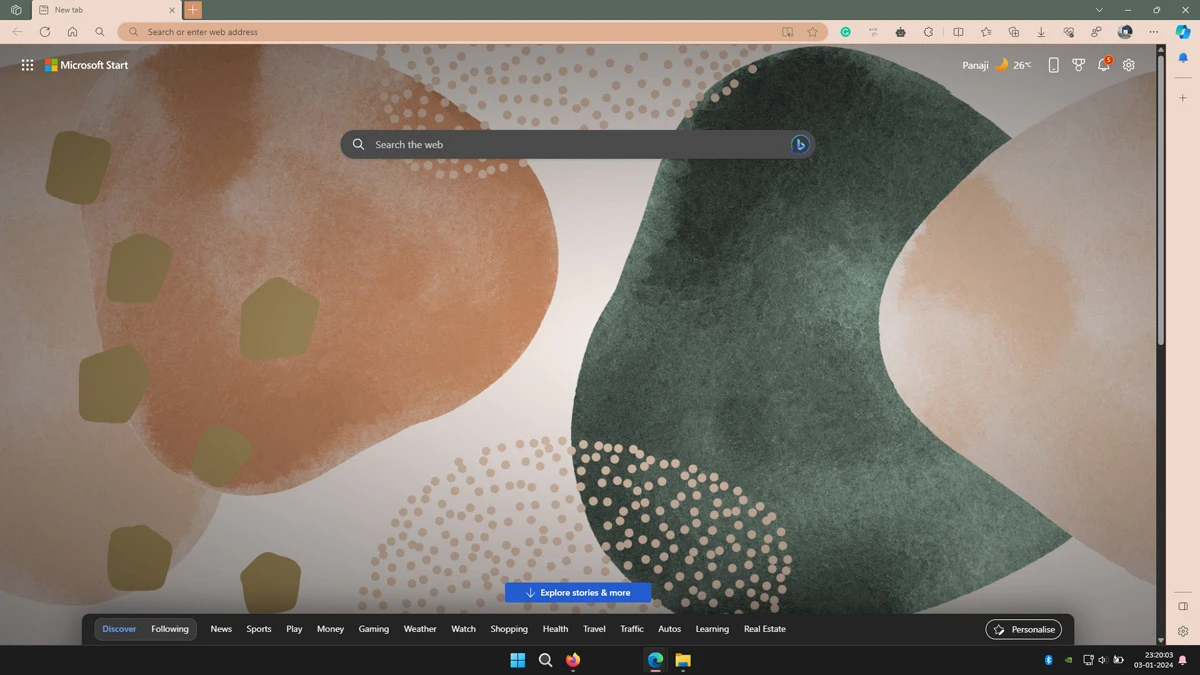Click the Bing chat icon in the search box
Viewport: 1200px width, 675px height.
799,145
